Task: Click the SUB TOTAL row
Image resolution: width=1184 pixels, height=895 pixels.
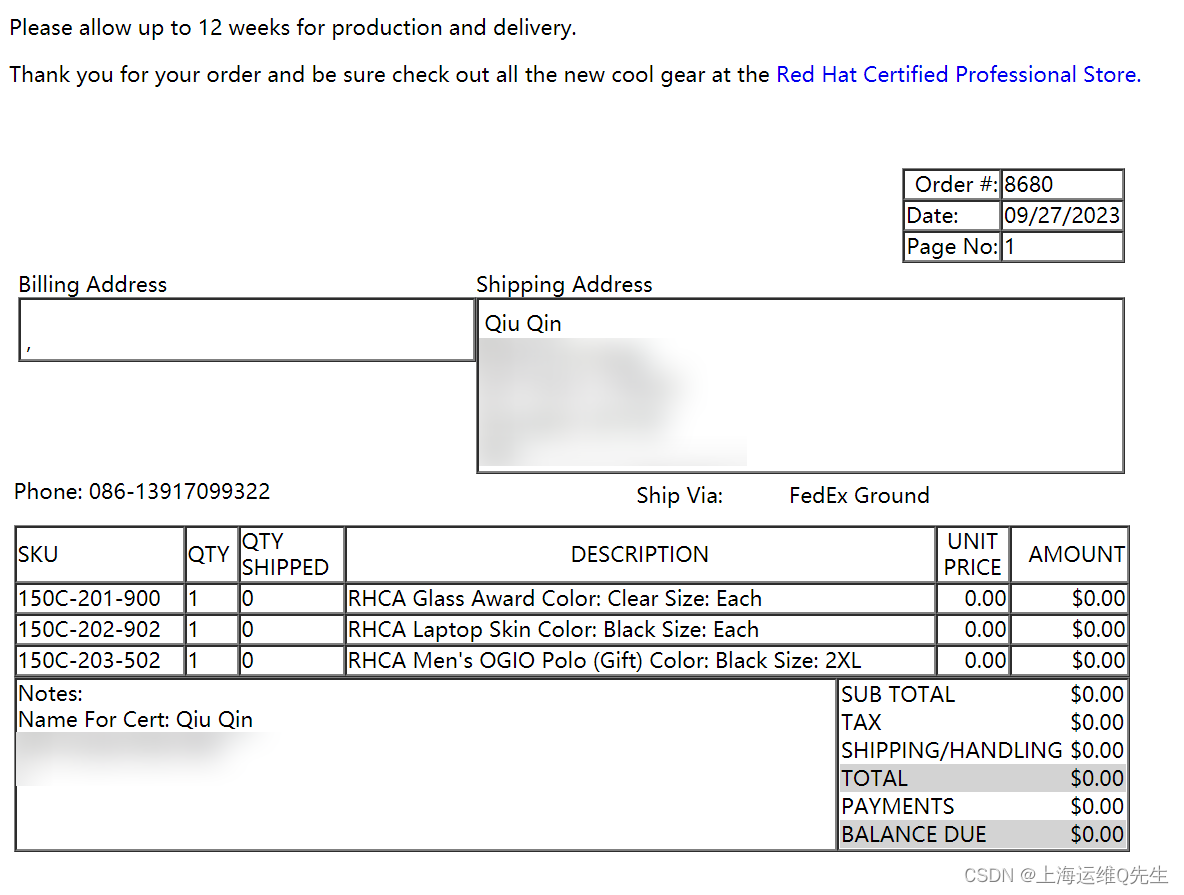Action: 982,694
